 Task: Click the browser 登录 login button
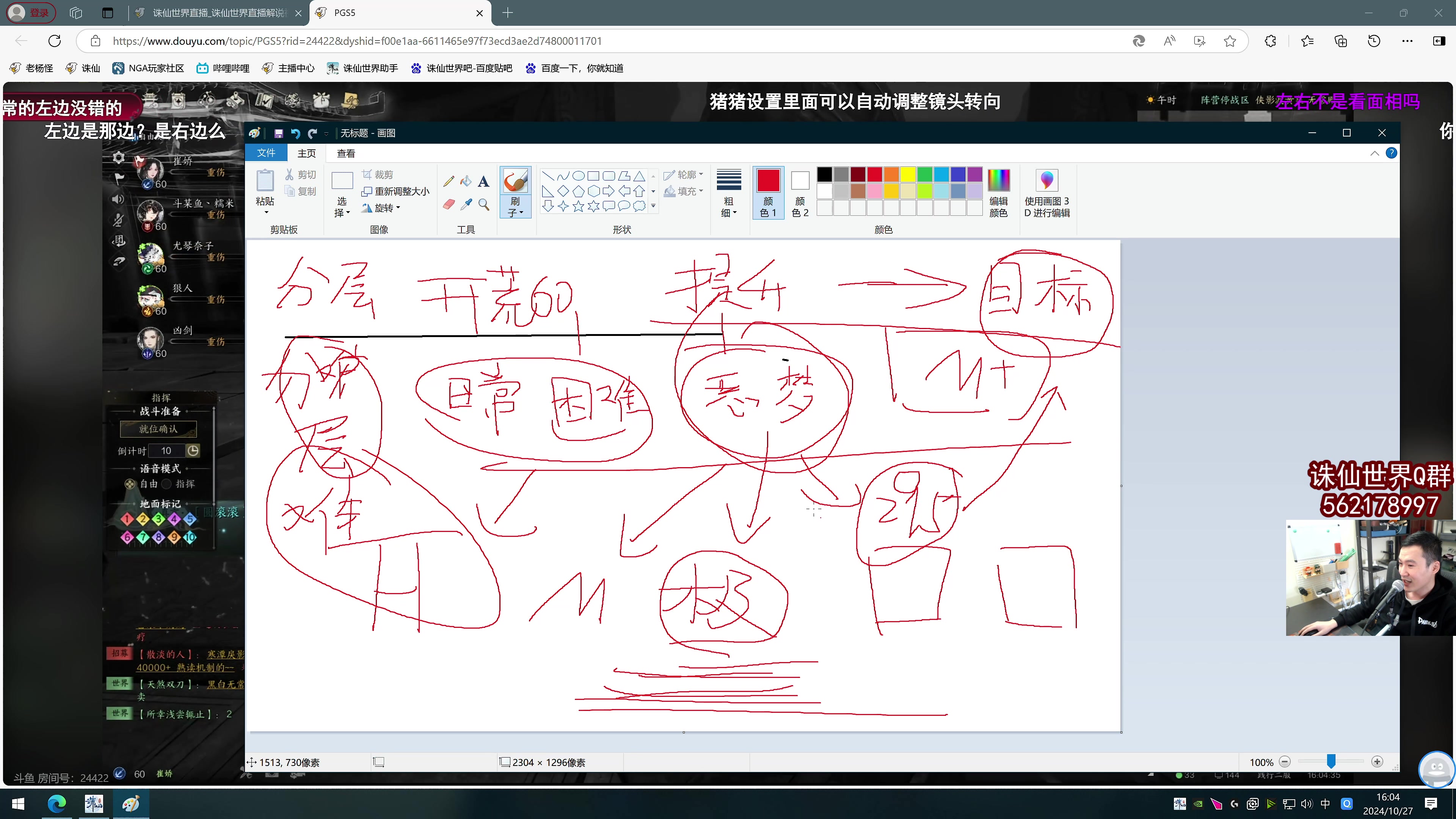pos(30,13)
